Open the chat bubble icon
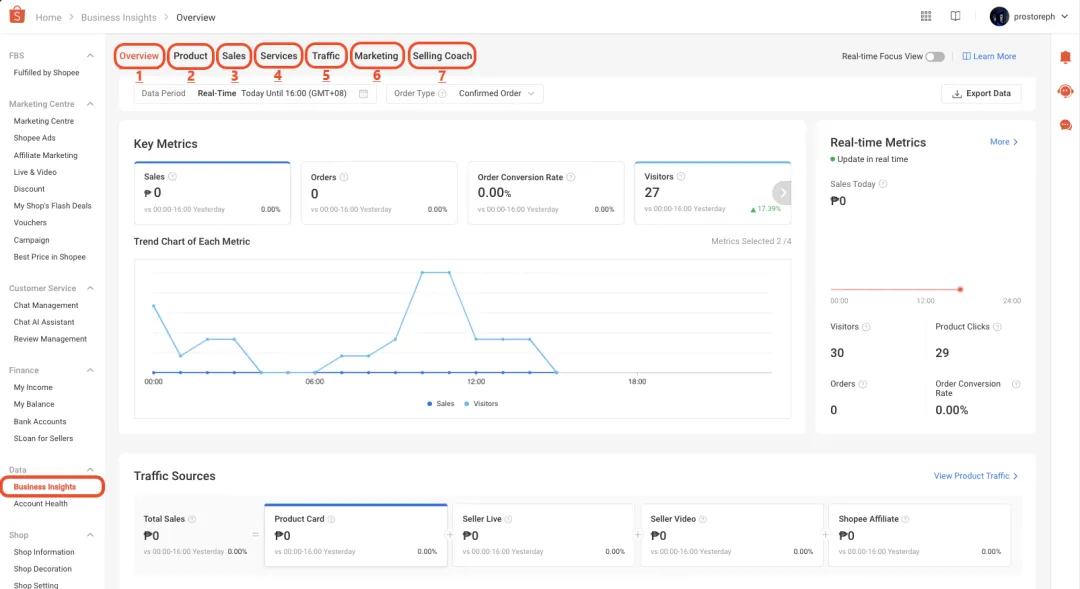Image resolution: width=1080 pixels, height=589 pixels. coord(1066,125)
